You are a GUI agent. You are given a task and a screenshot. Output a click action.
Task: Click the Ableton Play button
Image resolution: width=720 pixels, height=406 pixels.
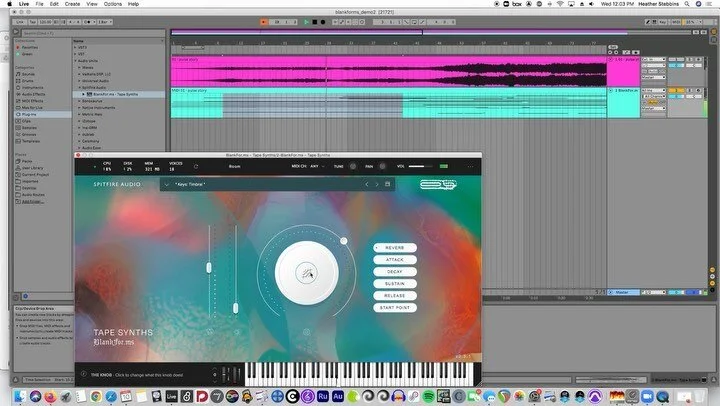(x=306, y=22)
